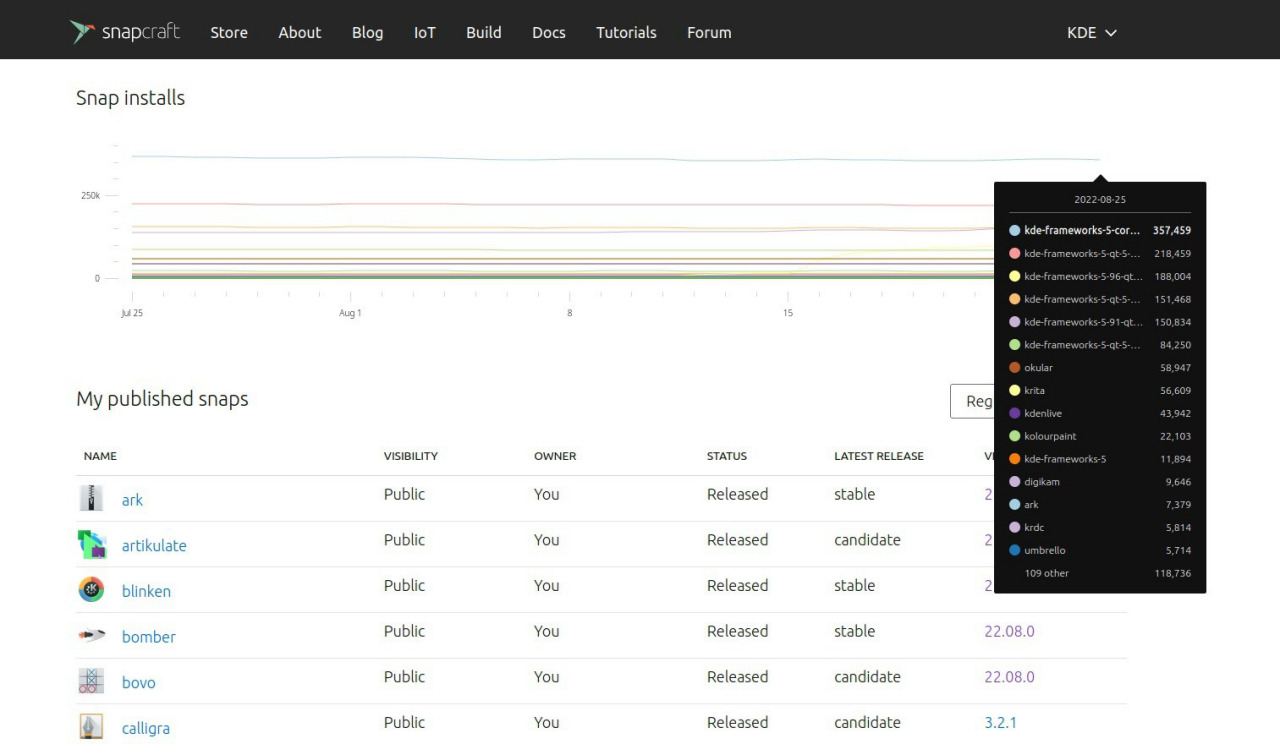Image resolution: width=1280 pixels, height=744 pixels.
Task: Click the kdenlive purple legend dot
Action: [x=1015, y=413]
